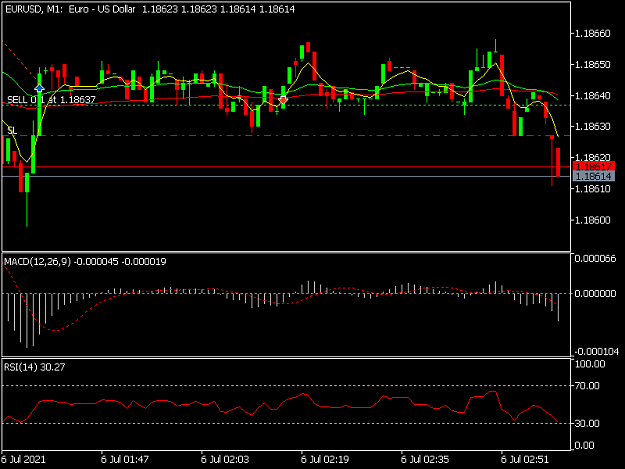Click the 6 Jul 02:03 time label
Screen dimensions: 625x469
[225, 459]
